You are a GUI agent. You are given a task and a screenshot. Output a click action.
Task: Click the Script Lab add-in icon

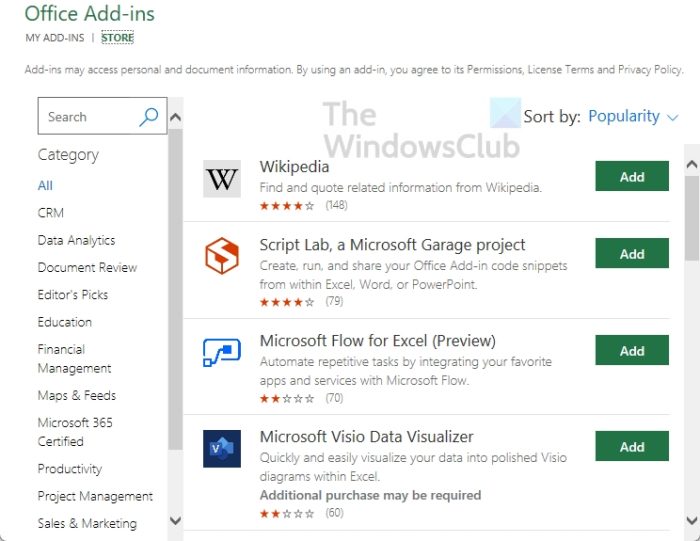tap(222, 256)
